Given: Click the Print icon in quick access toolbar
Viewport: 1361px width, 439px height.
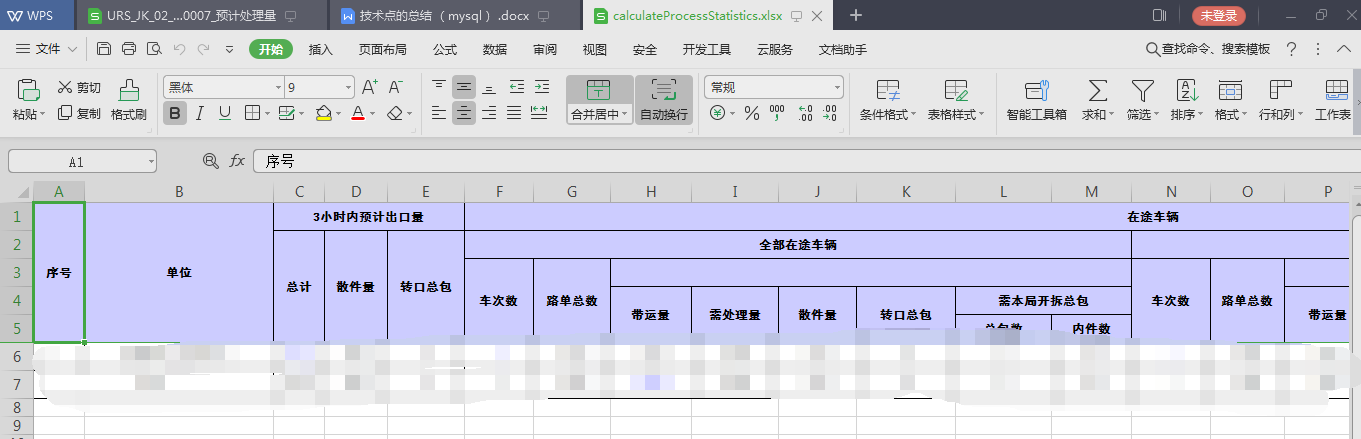Looking at the screenshot, I should tap(129, 49).
